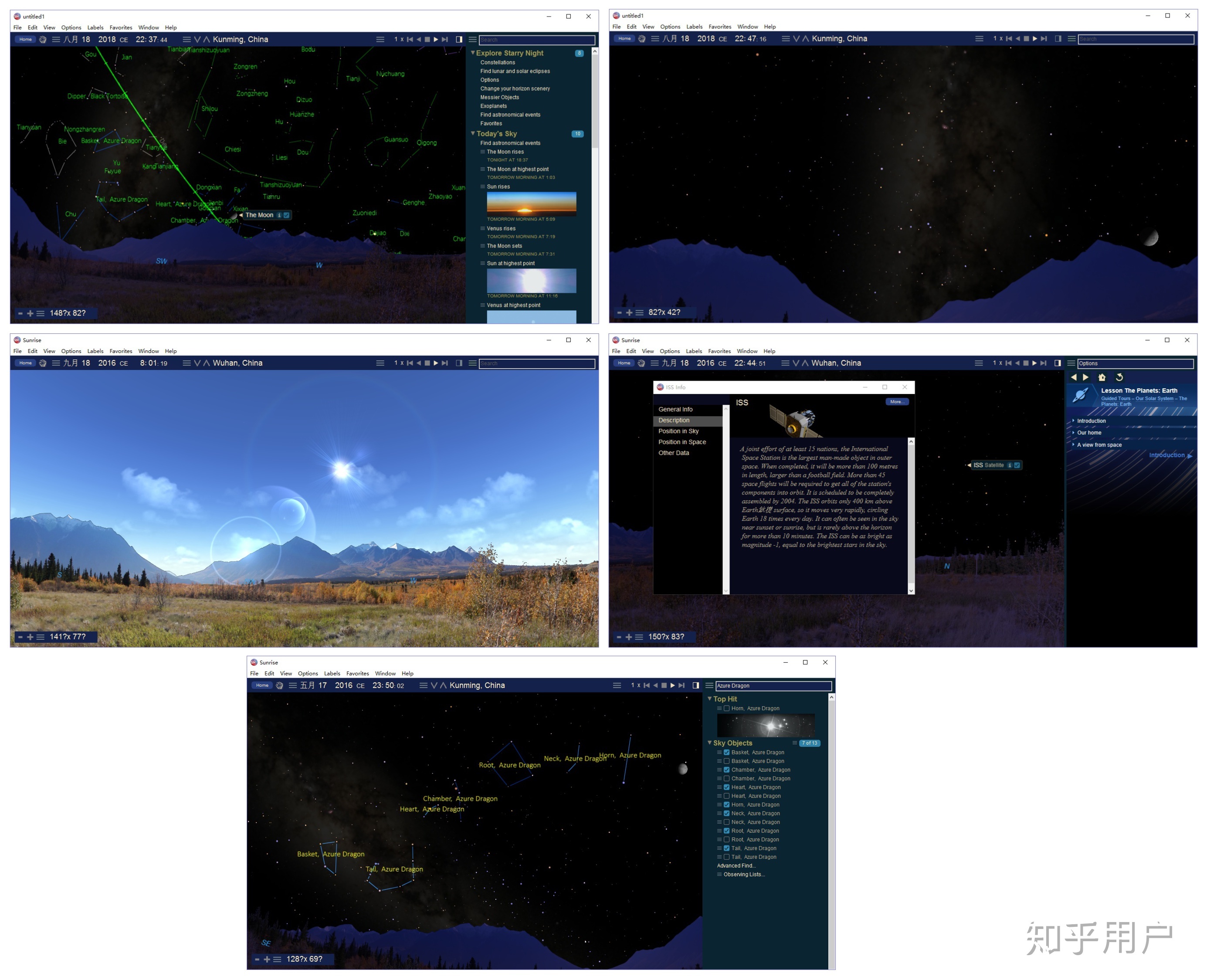Screen dimensions: 1207x980
Task: Click the info icon on The Moon label
Action: (x=279, y=215)
